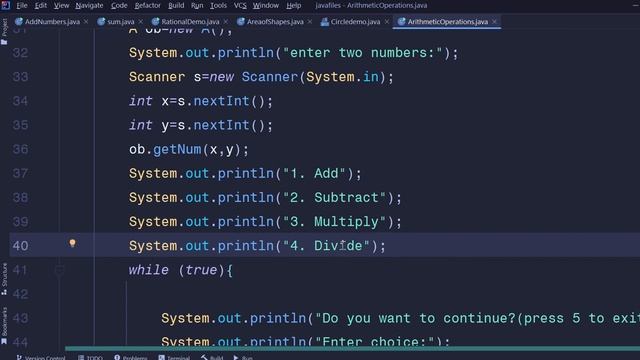Screen dimensions: 640x360
Task: Close the AreaofShapes.java tab
Action: [310, 22]
